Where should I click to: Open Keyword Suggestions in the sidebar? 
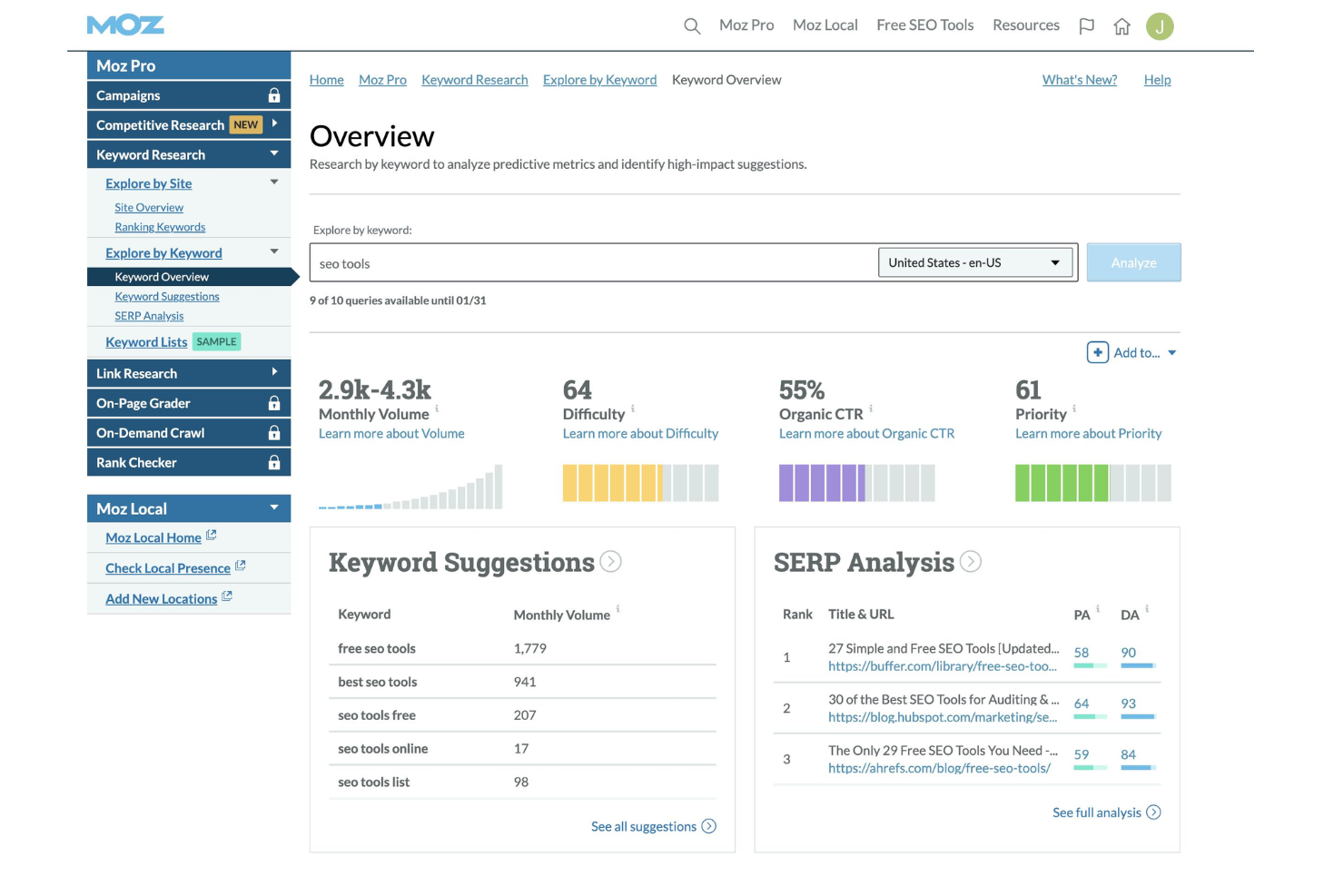167,297
